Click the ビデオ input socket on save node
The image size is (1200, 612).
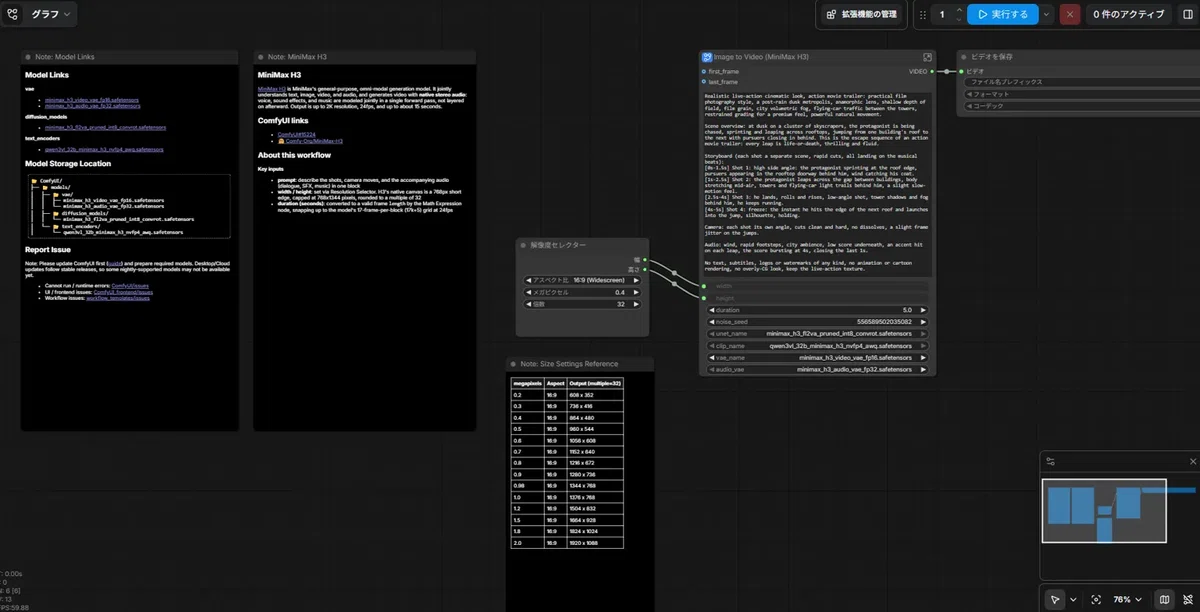[x=961, y=72]
